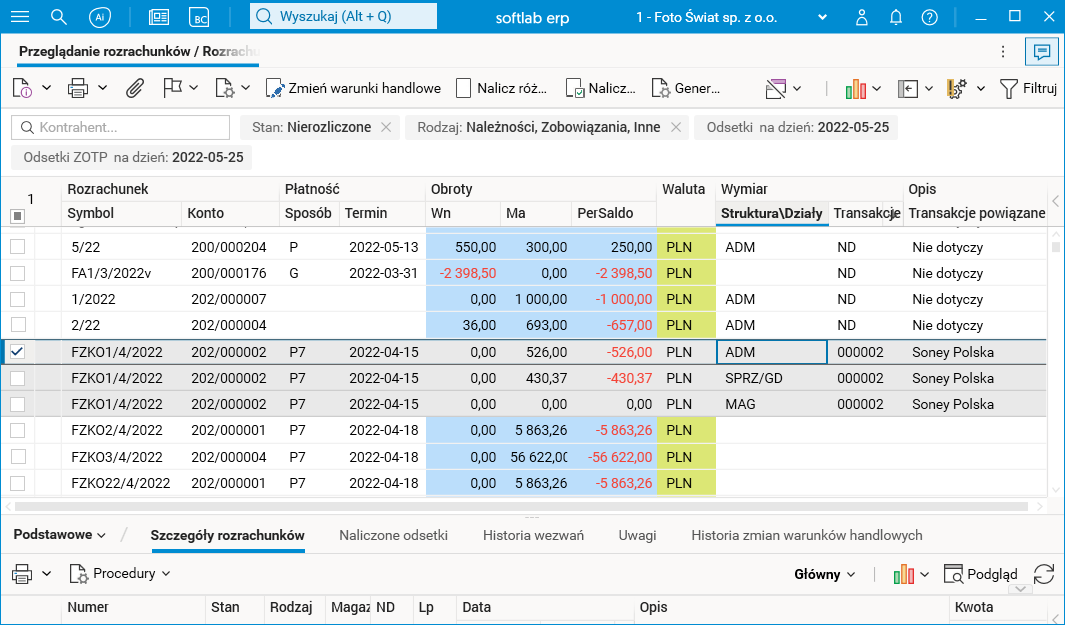Open the chat comments panel icon
This screenshot has height=625, width=1065.
point(1041,52)
